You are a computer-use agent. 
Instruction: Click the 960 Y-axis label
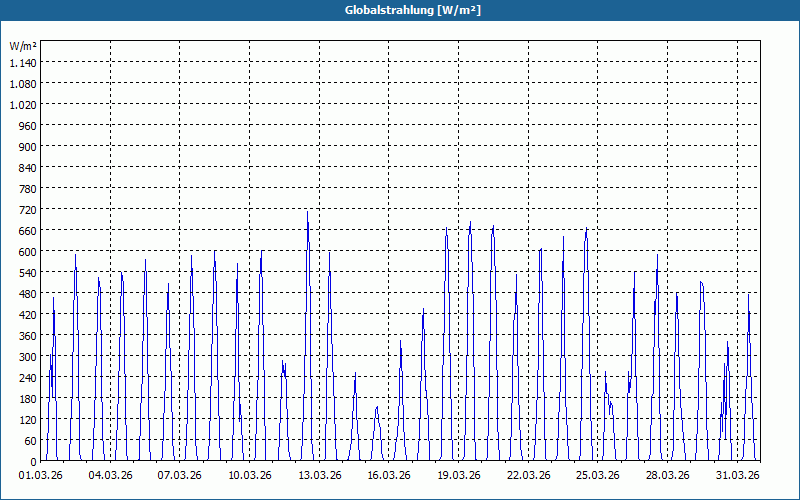click(28, 126)
